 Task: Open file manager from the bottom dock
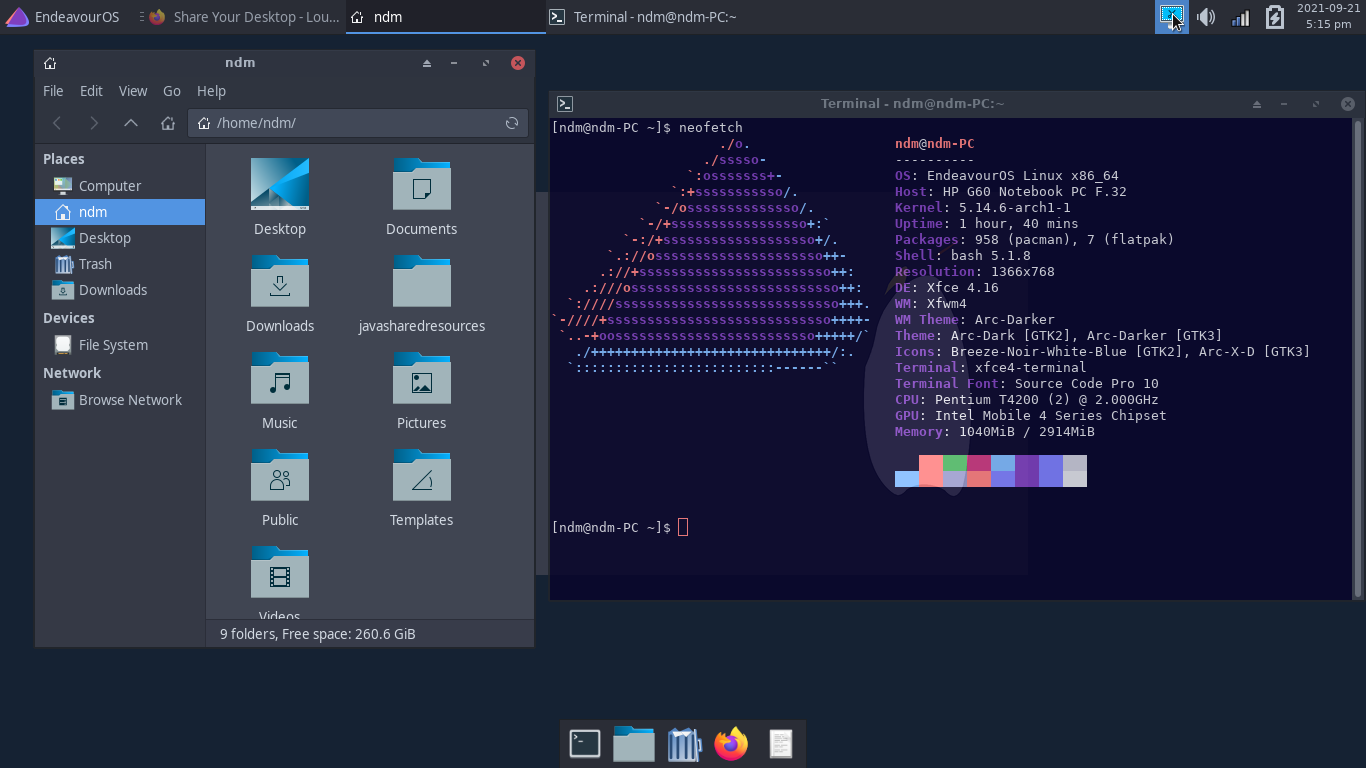[x=634, y=744]
